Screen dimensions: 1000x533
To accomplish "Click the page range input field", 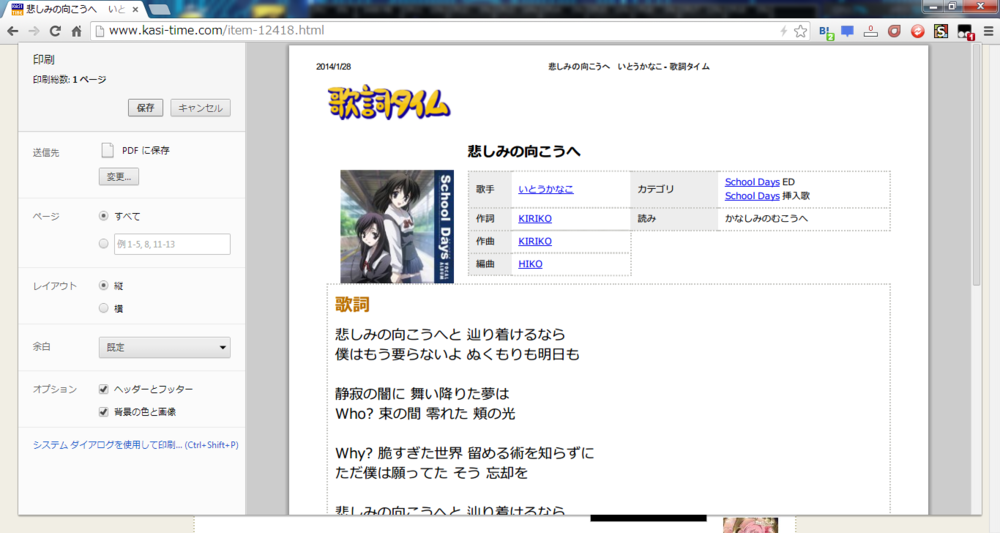I will click(172, 244).
